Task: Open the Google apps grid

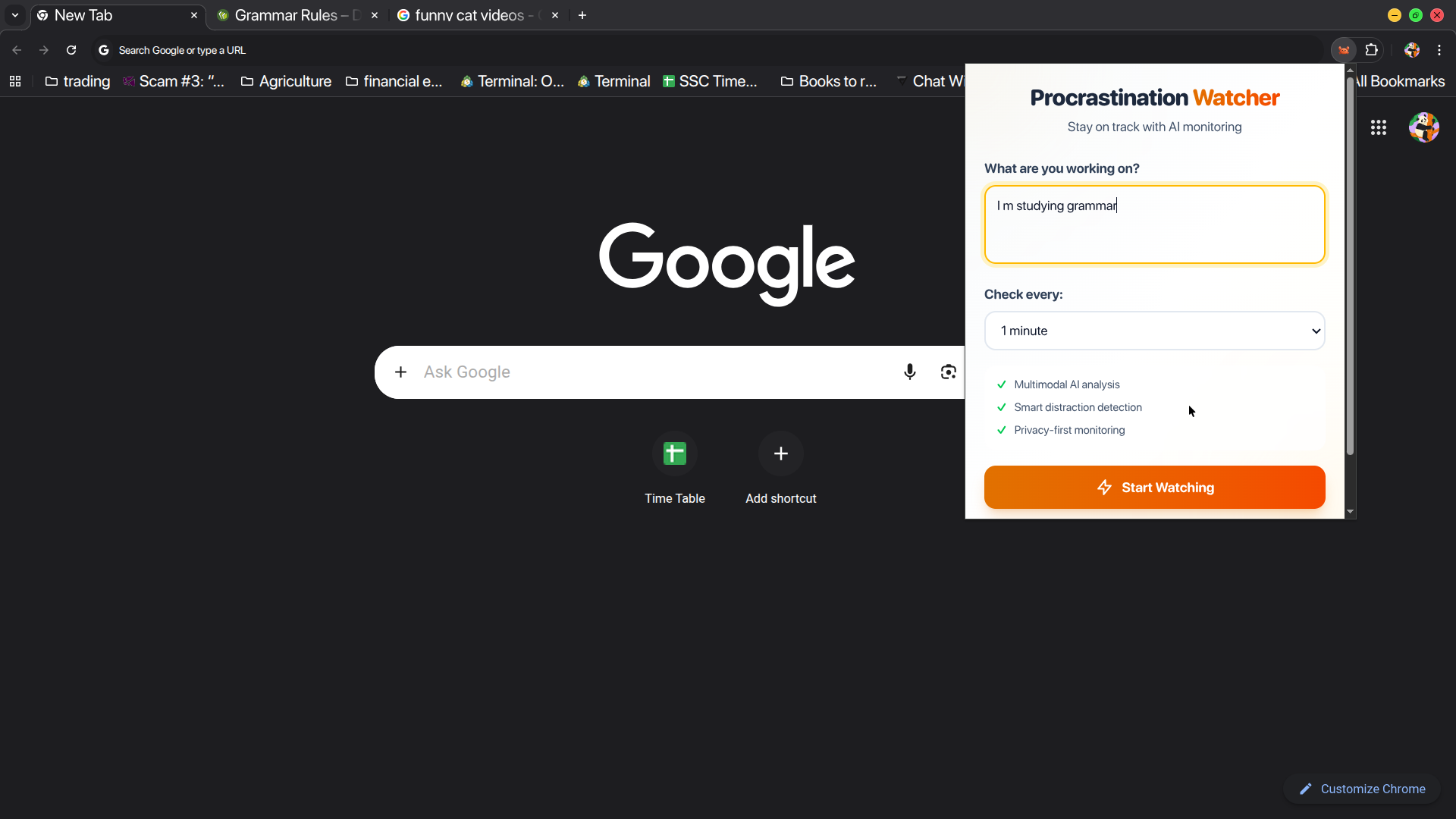Action: pos(1378,127)
